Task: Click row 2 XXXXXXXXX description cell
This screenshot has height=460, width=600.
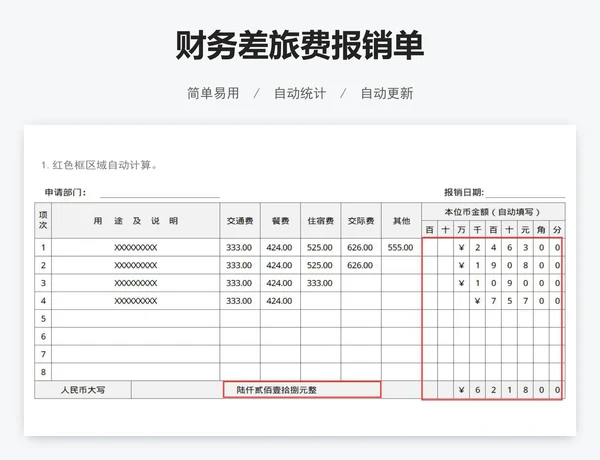Action: (136, 265)
